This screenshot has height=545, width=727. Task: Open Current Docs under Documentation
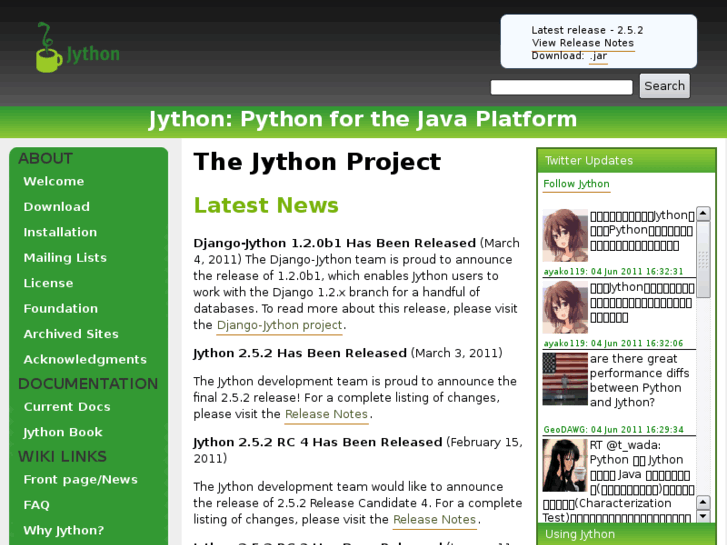click(67, 407)
